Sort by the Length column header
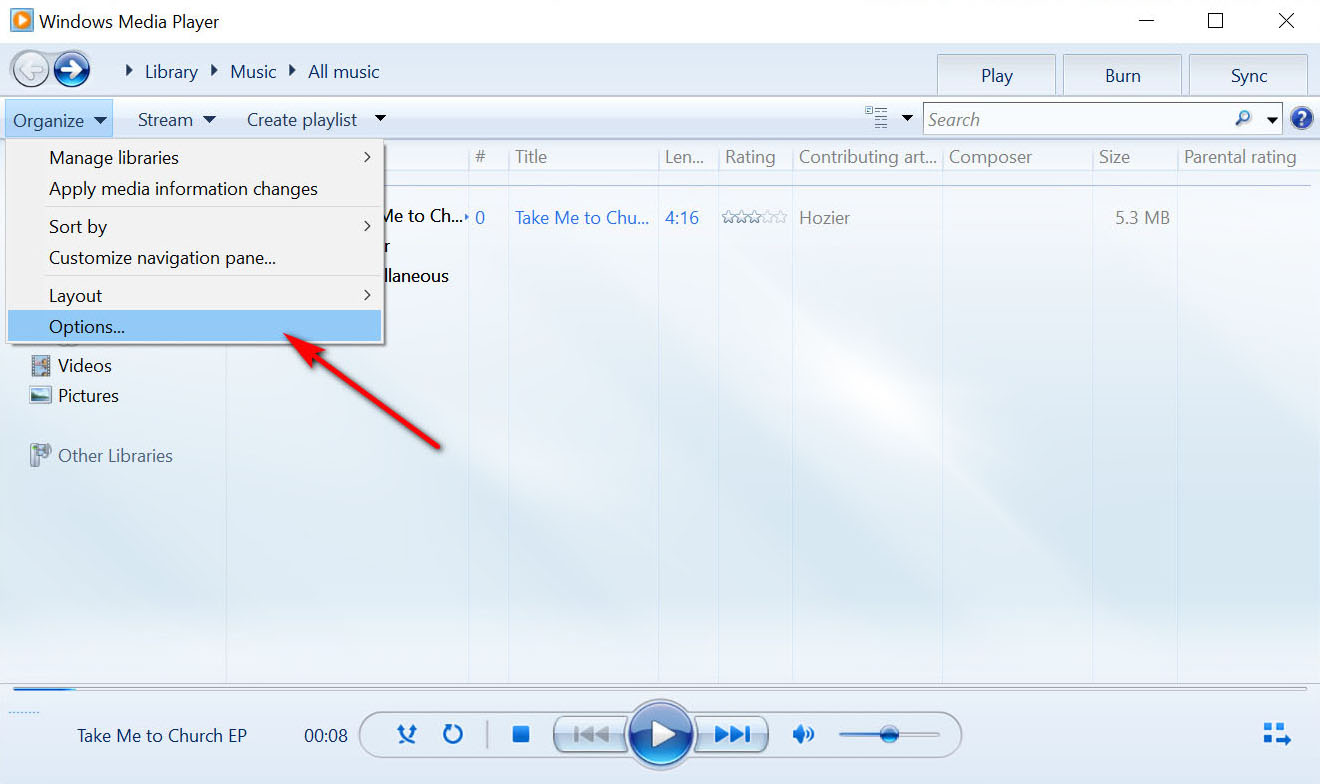 click(688, 157)
